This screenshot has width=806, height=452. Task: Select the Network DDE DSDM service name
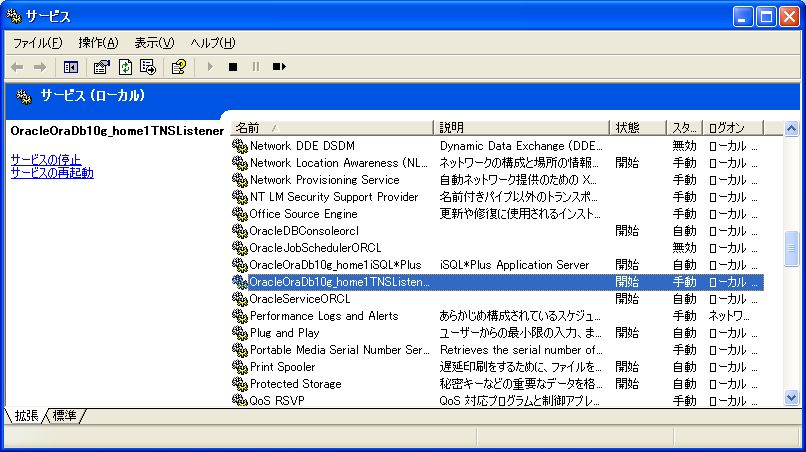302,146
